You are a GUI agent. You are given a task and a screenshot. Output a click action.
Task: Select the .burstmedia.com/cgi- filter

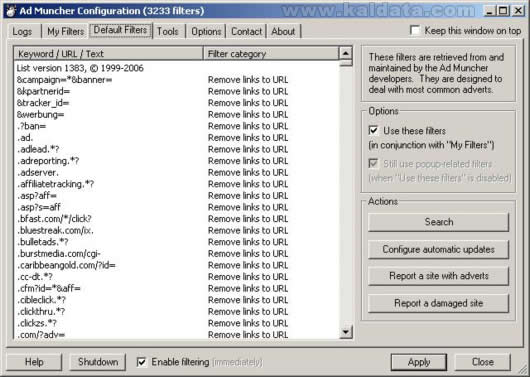click(176, 254)
